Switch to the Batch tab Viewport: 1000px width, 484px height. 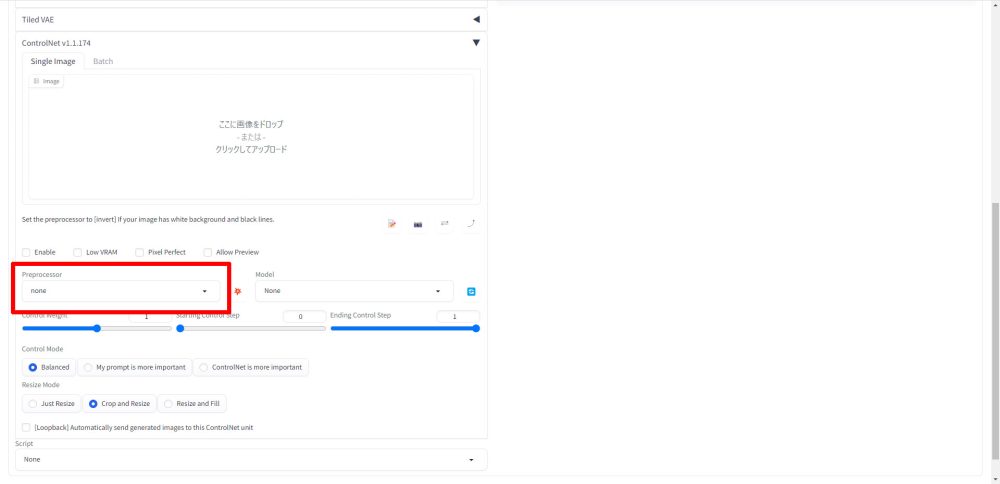point(103,61)
